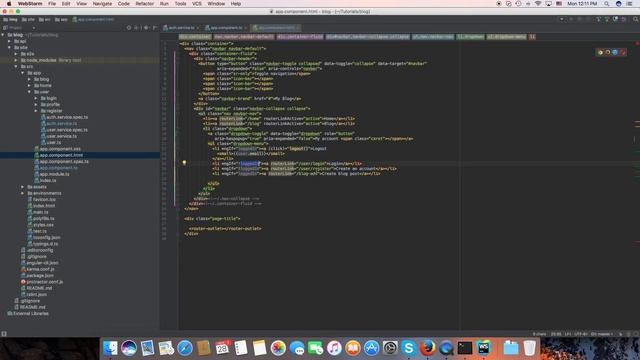The height and width of the screenshot is (360, 640).
Task: Click the nav.navbar tag breadcrumb
Action: [244, 37]
